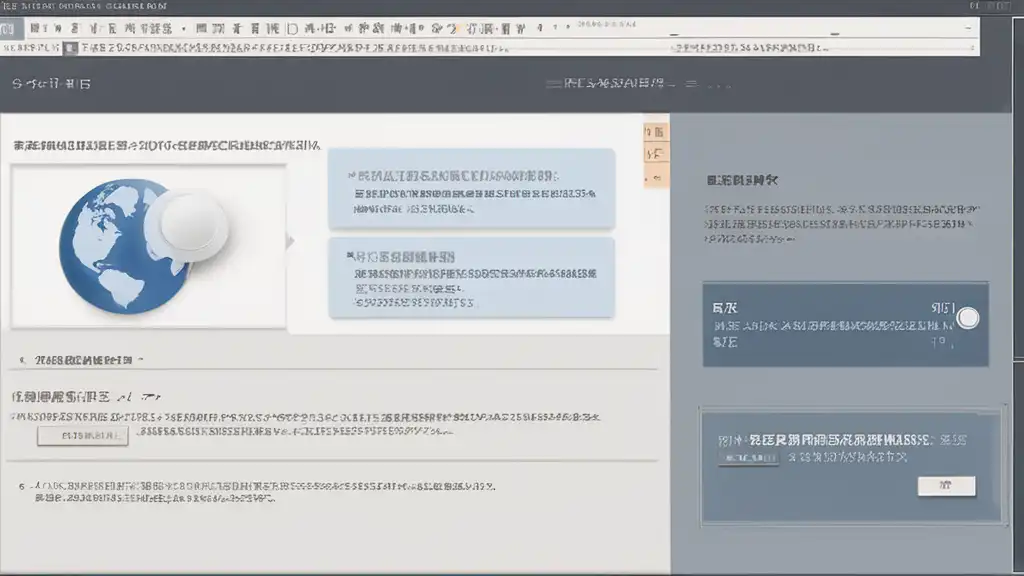Toggle the white round switch in dark blue panel
The height and width of the screenshot is (576, 1024).
coord(967,319)
